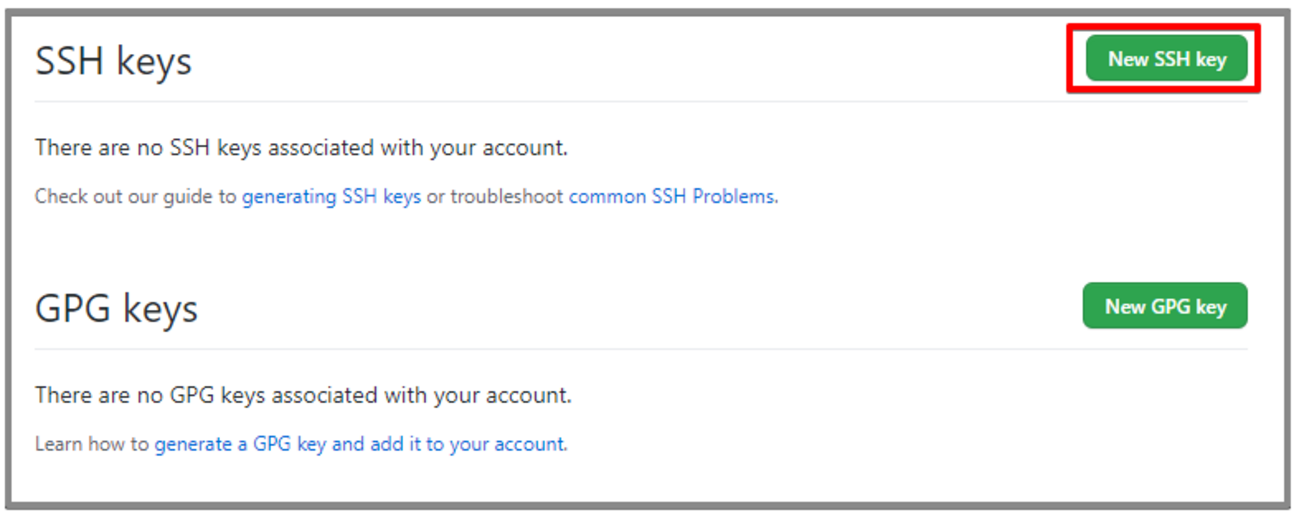
Task: Click the divider line under SSH keys heading
Action: [x=640, y=102]
